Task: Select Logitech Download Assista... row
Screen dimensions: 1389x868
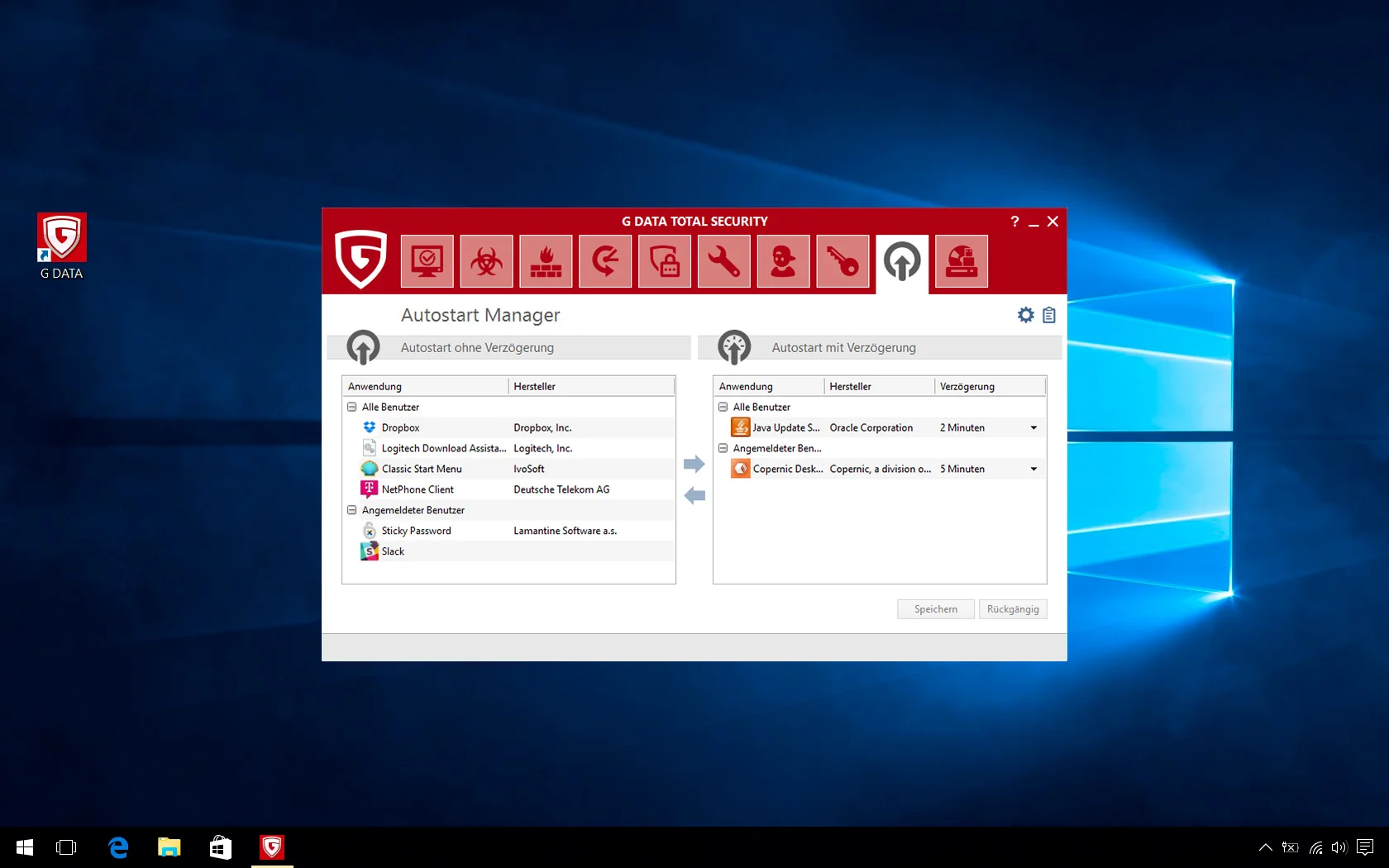Action: (508, 448)
